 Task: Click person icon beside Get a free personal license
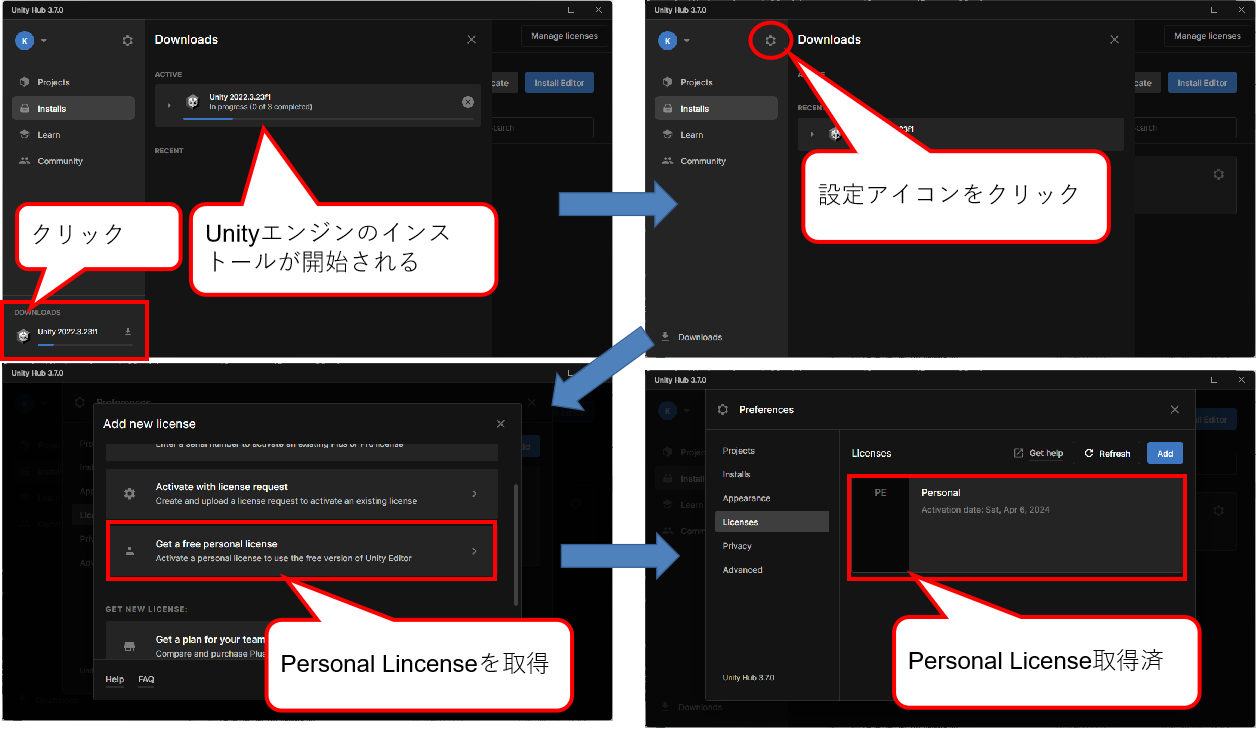[x=129, y=551]
